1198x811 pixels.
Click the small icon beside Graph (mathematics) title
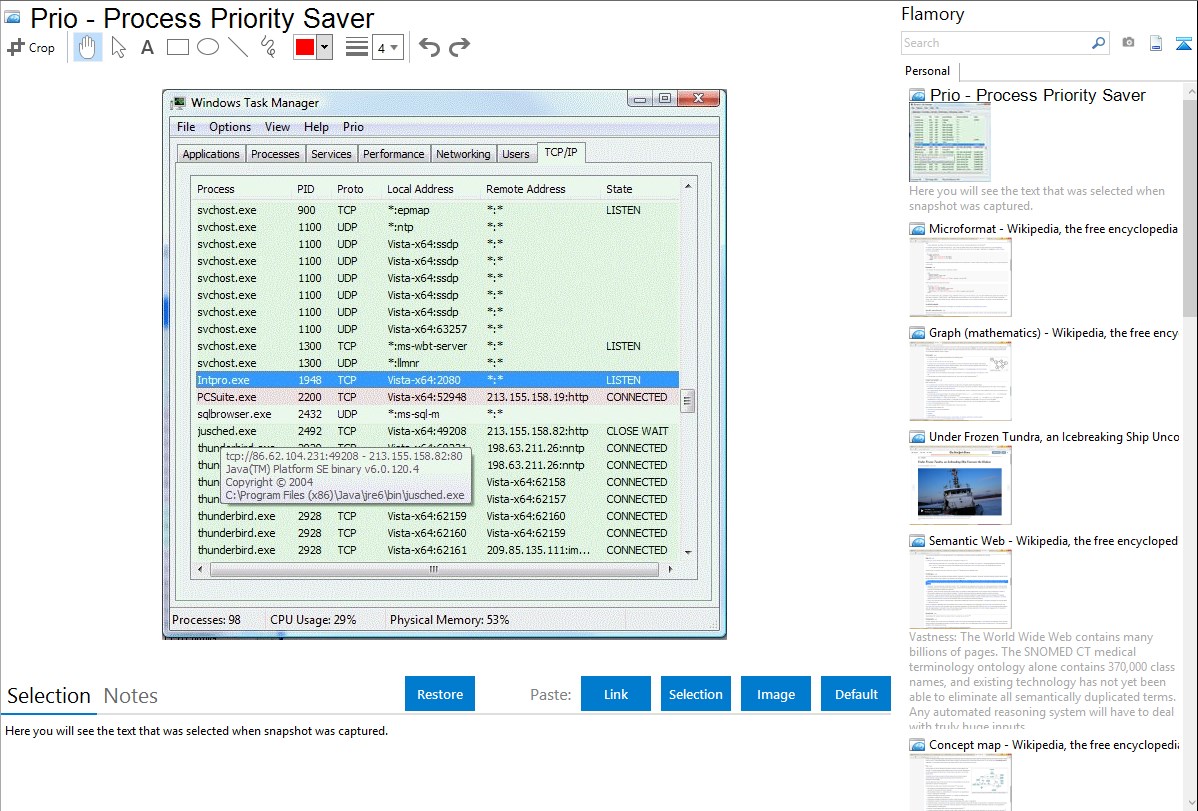click(917, 333)
